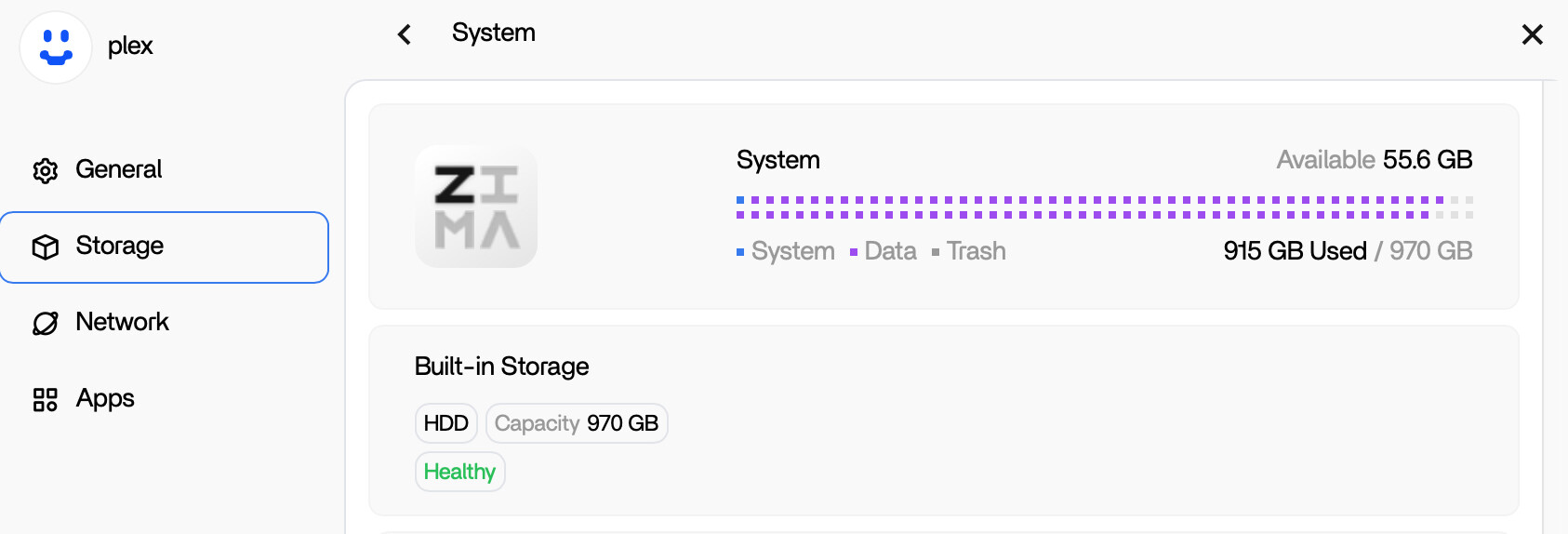Image resolution: width=1568 pixels, height=534 pixels.
Task: Go back using the left chevron
Action: tap(405, 34)
